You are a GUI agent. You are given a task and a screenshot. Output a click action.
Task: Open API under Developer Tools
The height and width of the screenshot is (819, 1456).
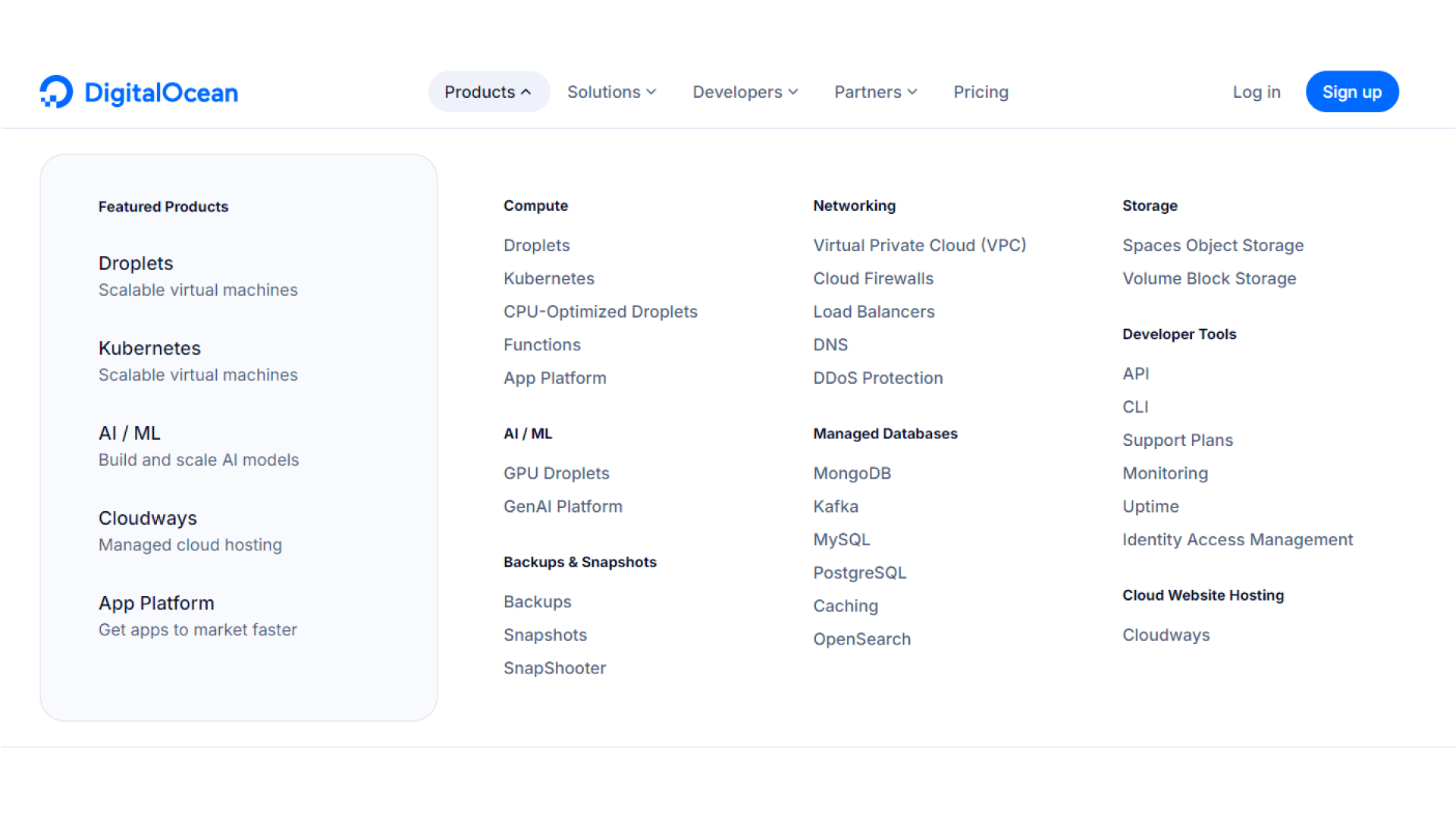[x=1136, y=374]
